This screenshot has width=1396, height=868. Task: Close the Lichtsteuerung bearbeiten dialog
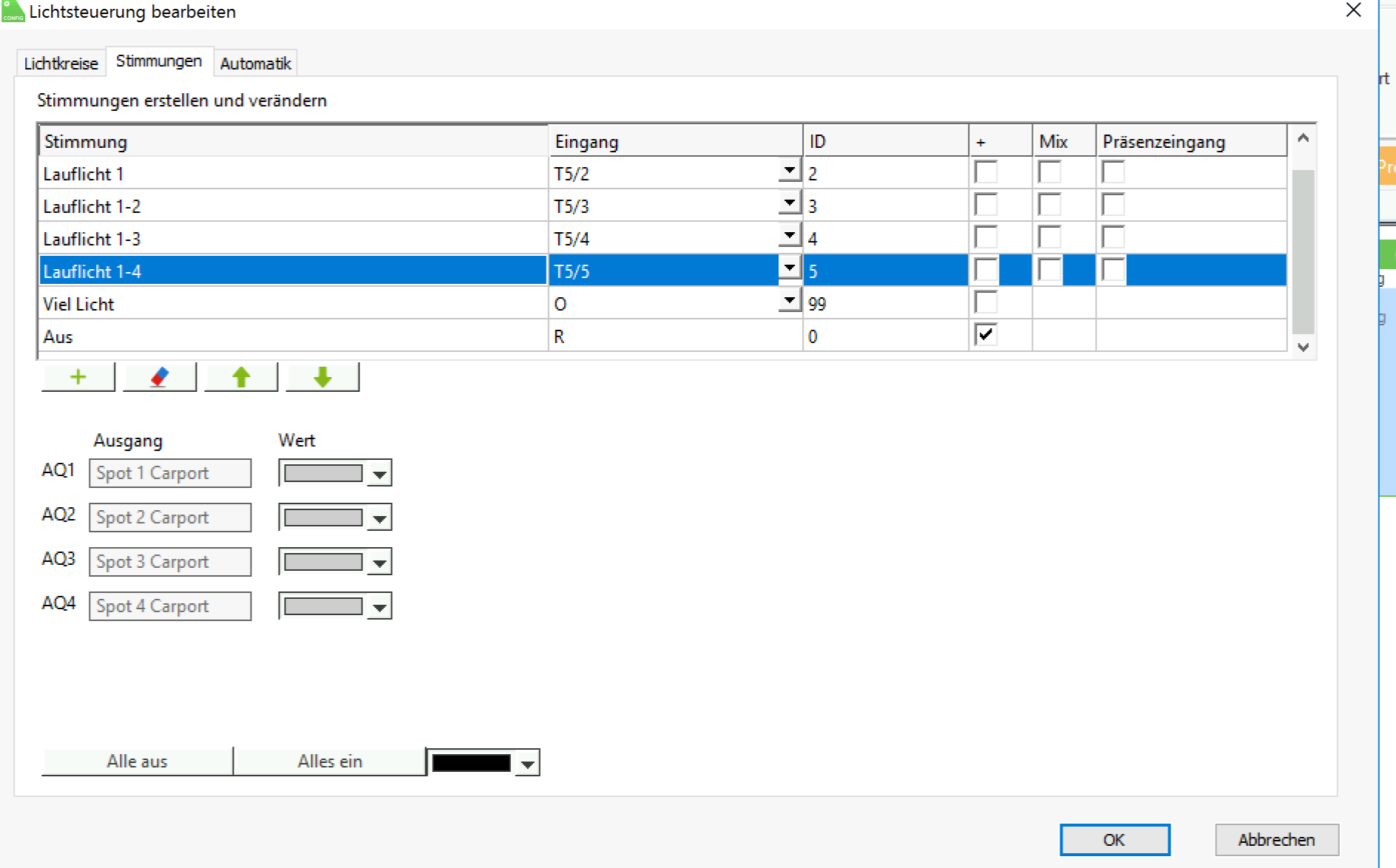[1353, 10]
